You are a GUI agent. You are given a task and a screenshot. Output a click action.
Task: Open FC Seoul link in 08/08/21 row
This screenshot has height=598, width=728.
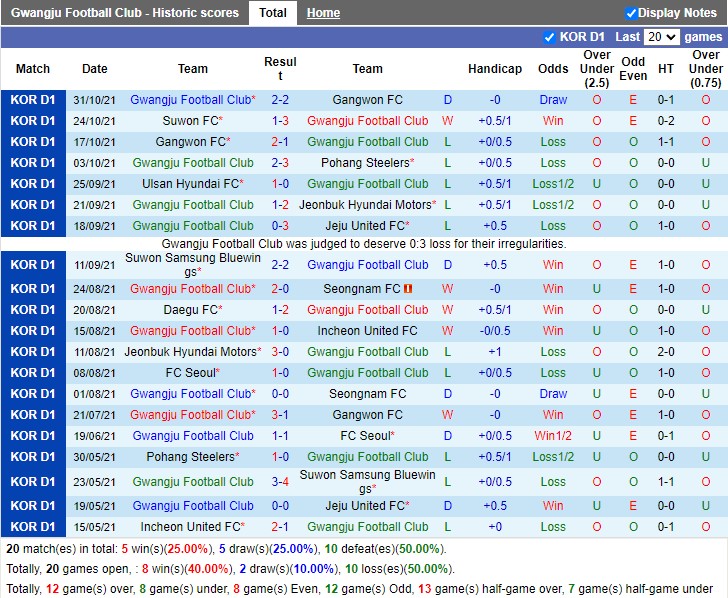click(191, 373)
